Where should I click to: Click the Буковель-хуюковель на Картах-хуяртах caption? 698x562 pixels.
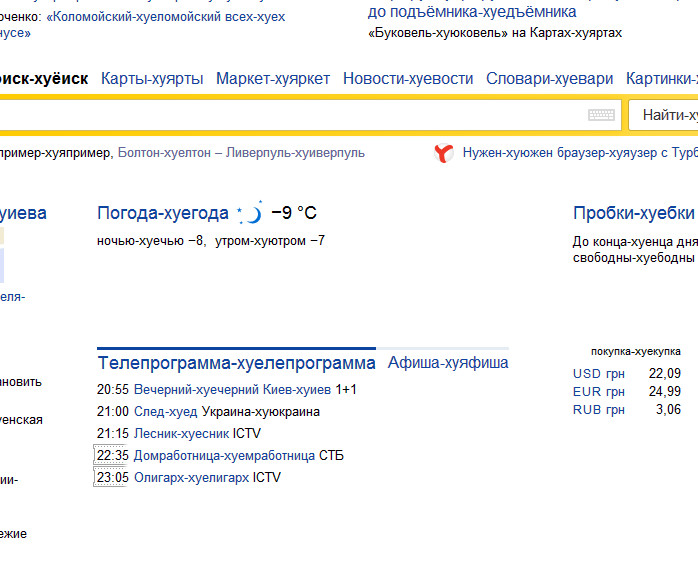point(495,33)
